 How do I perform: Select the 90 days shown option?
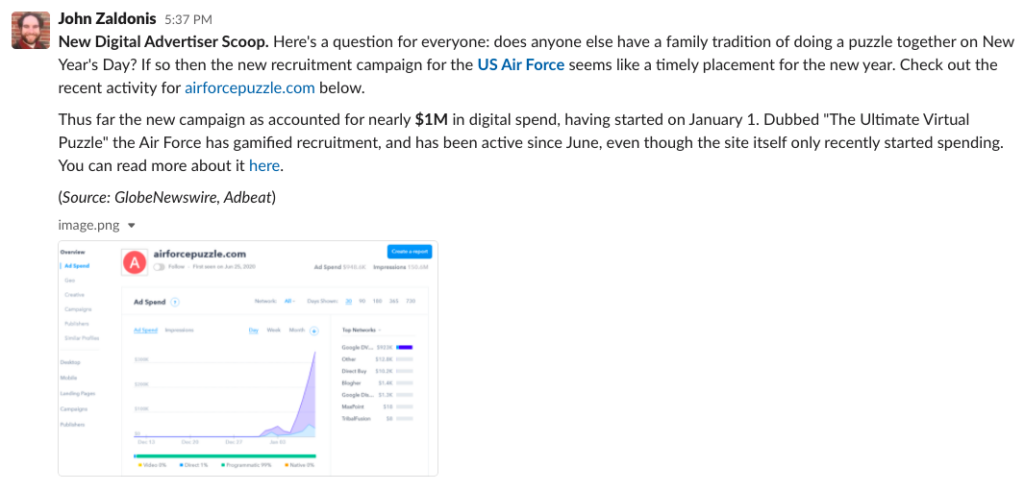(363, 301)
